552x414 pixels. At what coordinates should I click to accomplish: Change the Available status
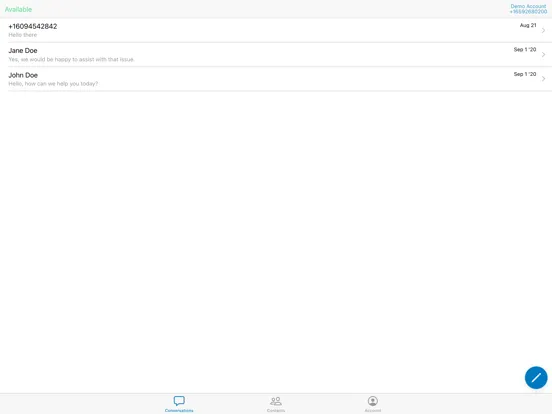coord(18,10)
